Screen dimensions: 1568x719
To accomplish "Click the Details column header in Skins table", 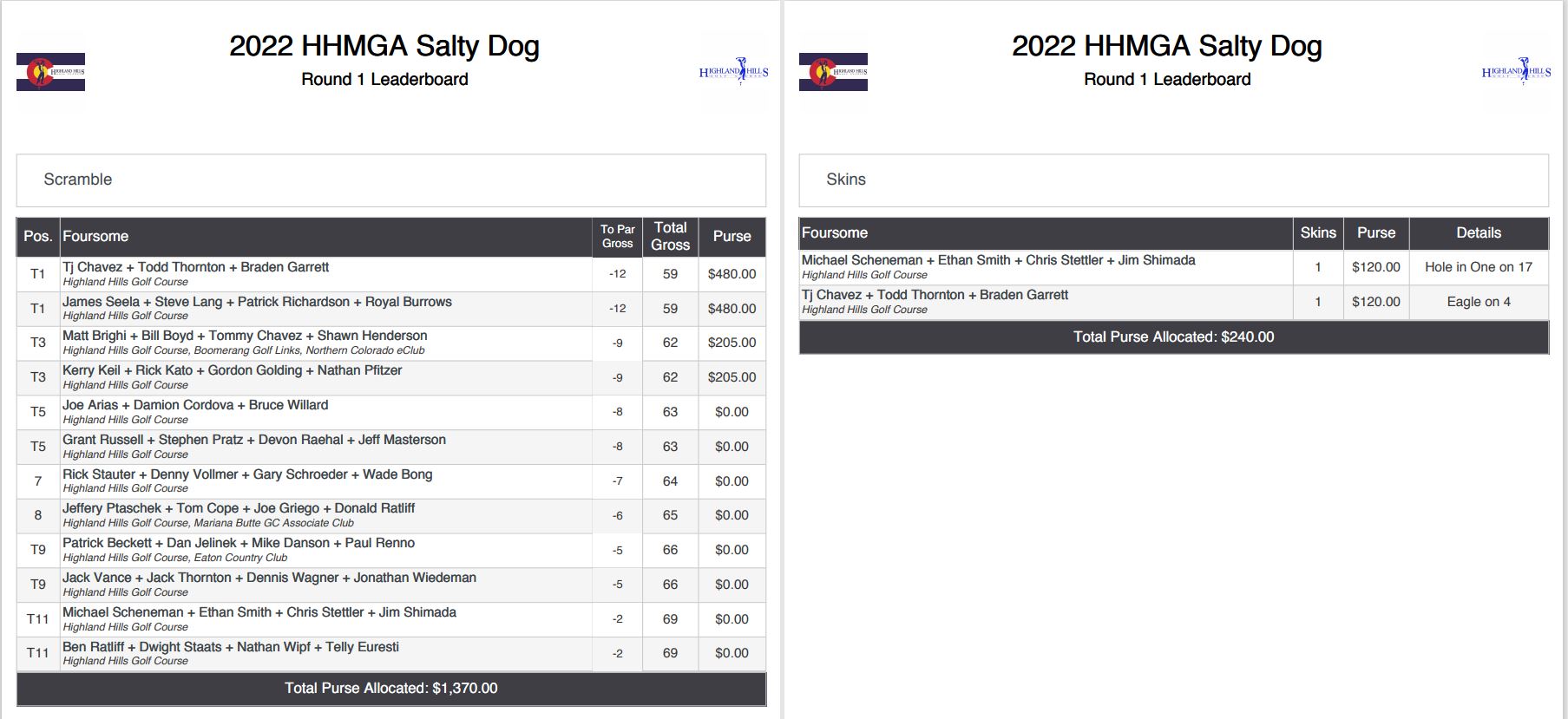I will point(1479,233).
